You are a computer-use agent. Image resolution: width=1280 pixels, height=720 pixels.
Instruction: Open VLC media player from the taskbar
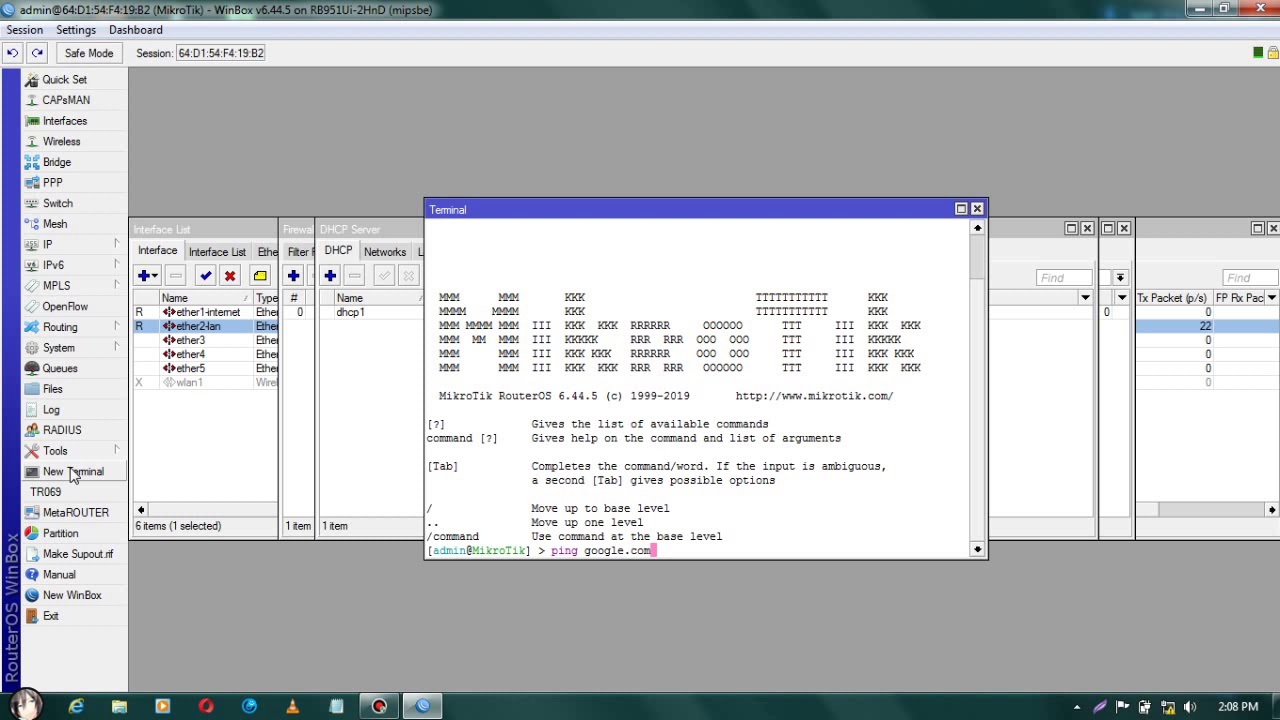pyautogui.click(x=292, y=706)
